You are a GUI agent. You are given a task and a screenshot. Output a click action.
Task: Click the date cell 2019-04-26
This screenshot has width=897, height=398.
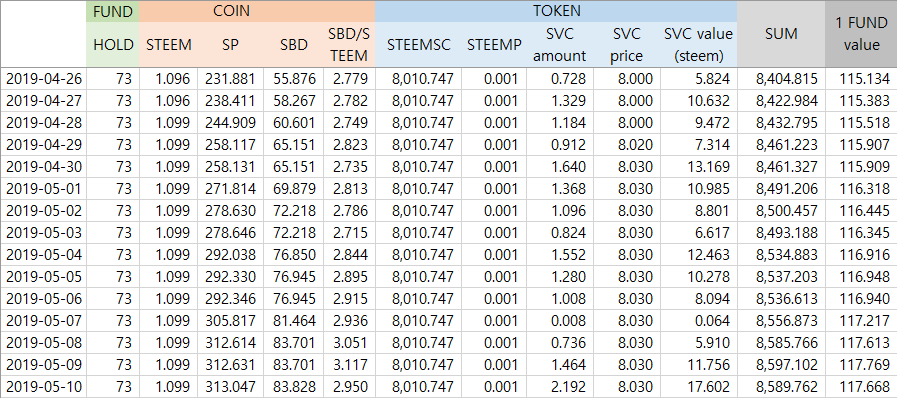pos(43,78)
